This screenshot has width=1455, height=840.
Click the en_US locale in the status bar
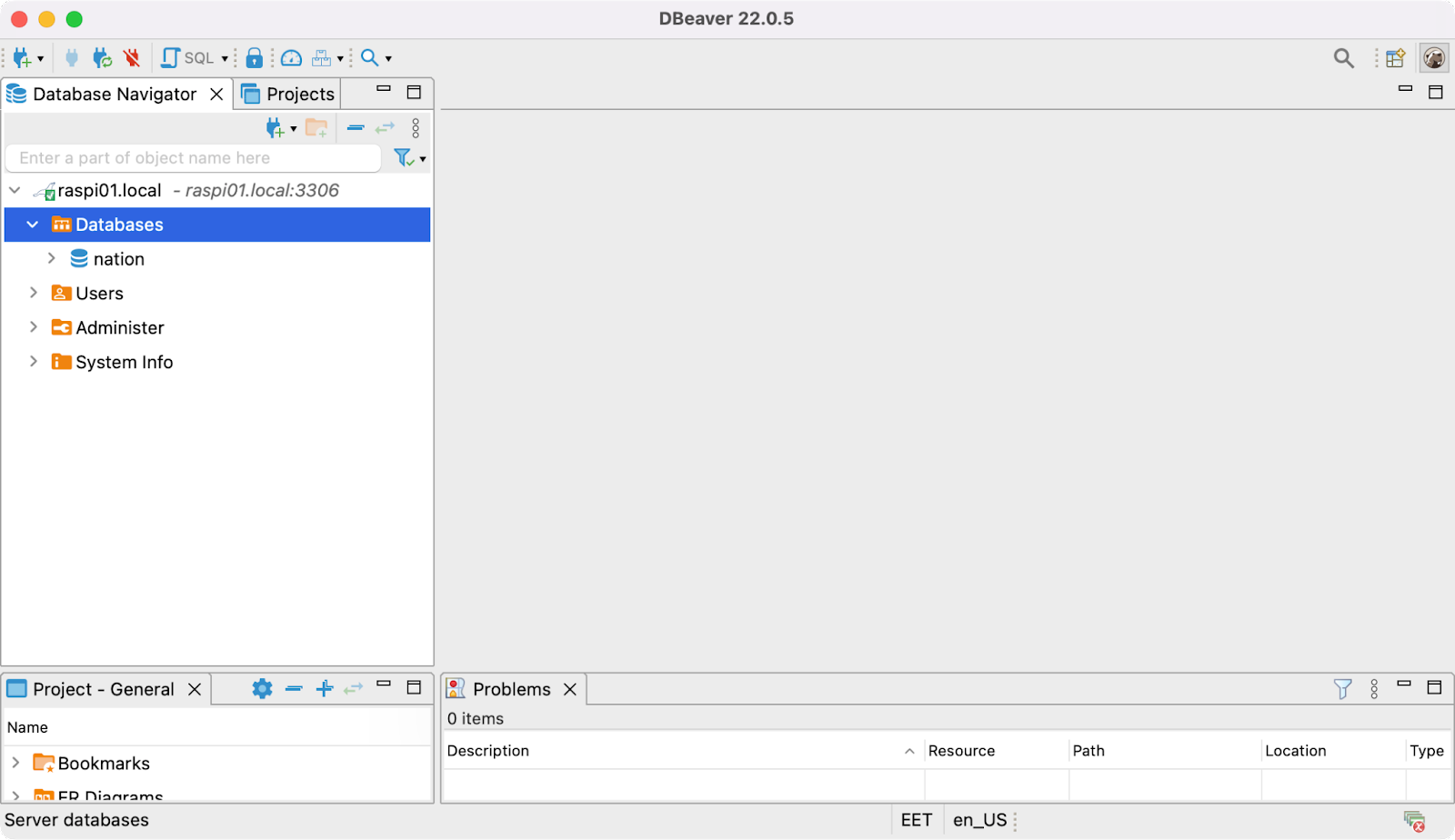coord(980,820)
